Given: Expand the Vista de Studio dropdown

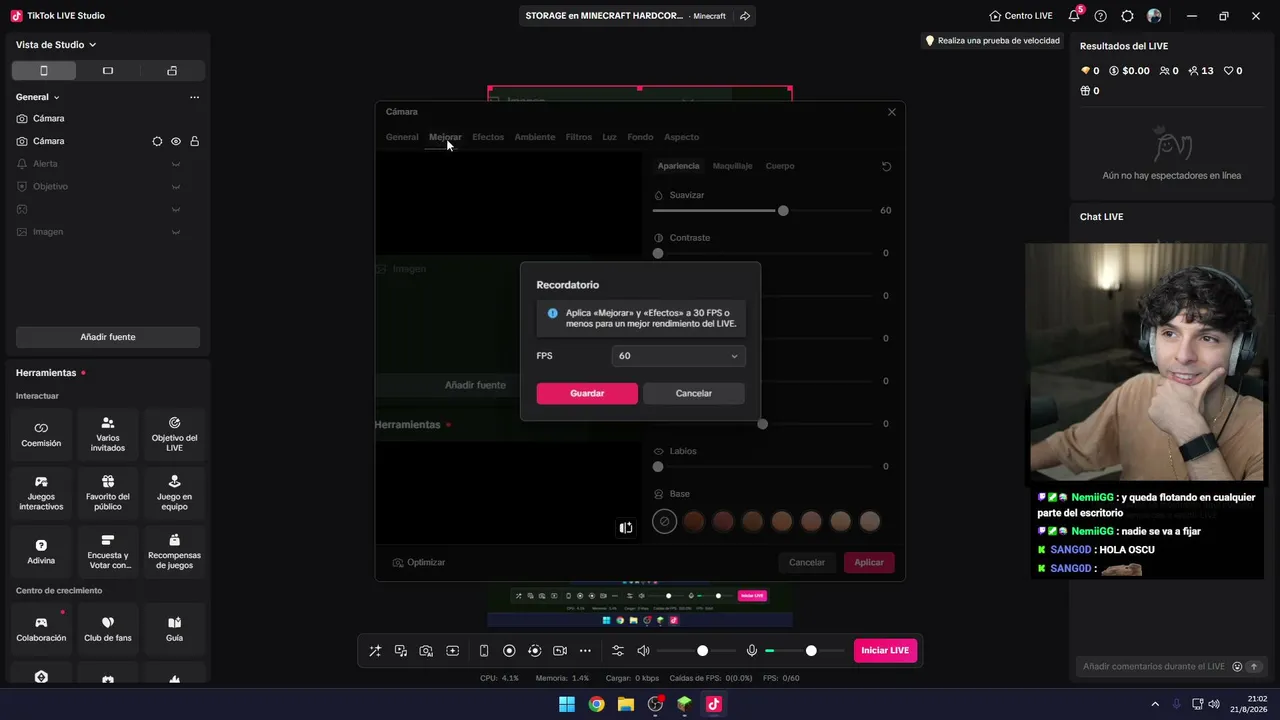Looking at the screenshot, I should click(56, 45).
